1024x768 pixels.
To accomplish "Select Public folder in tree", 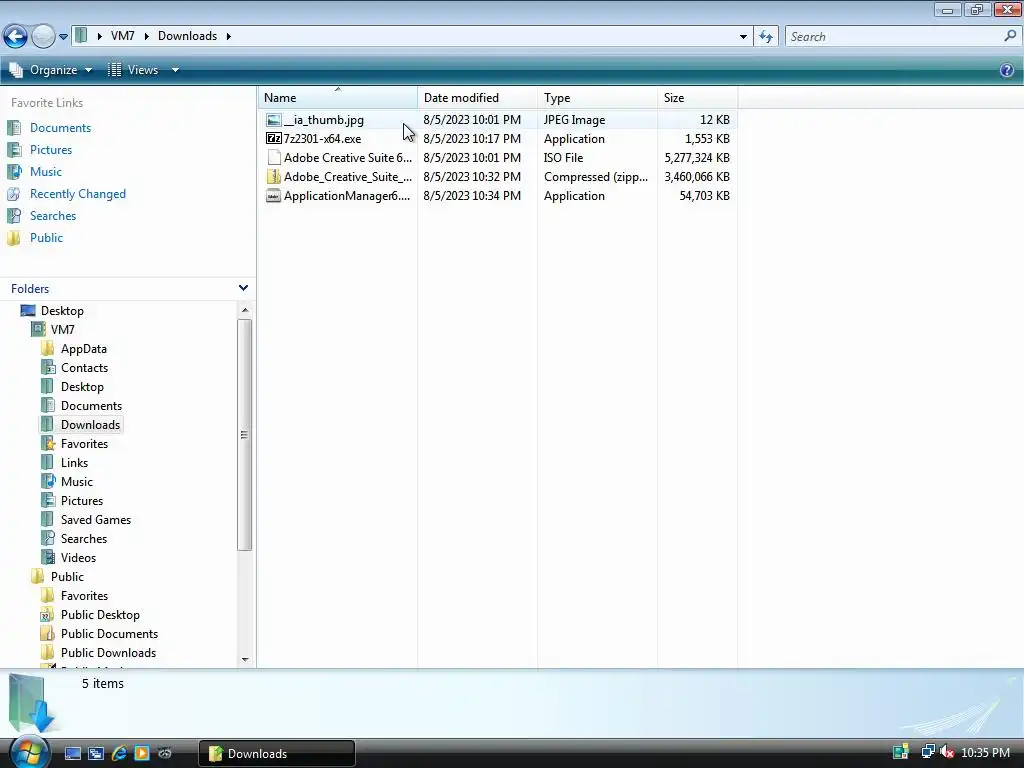I will point(67,577).
